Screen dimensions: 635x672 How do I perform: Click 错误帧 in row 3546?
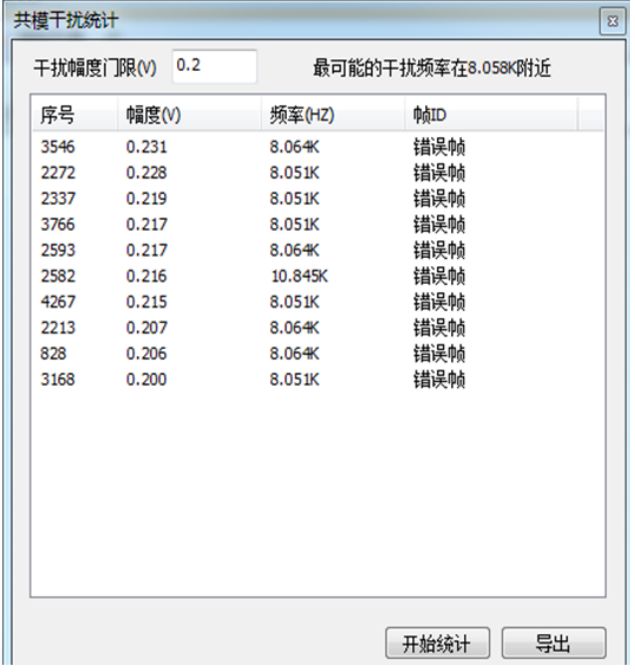point(439,147)
